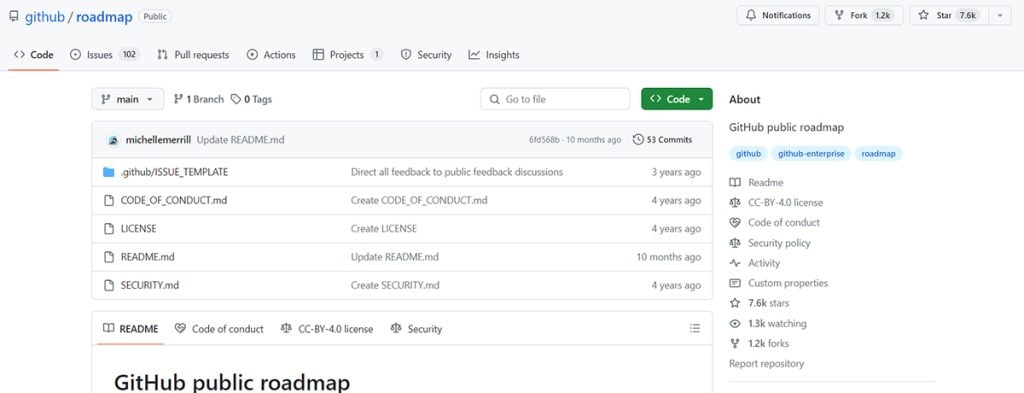Open latest commit message Update README.md
The width and height of the screenshot is (1024, 393).
click(x=240, y=140)
